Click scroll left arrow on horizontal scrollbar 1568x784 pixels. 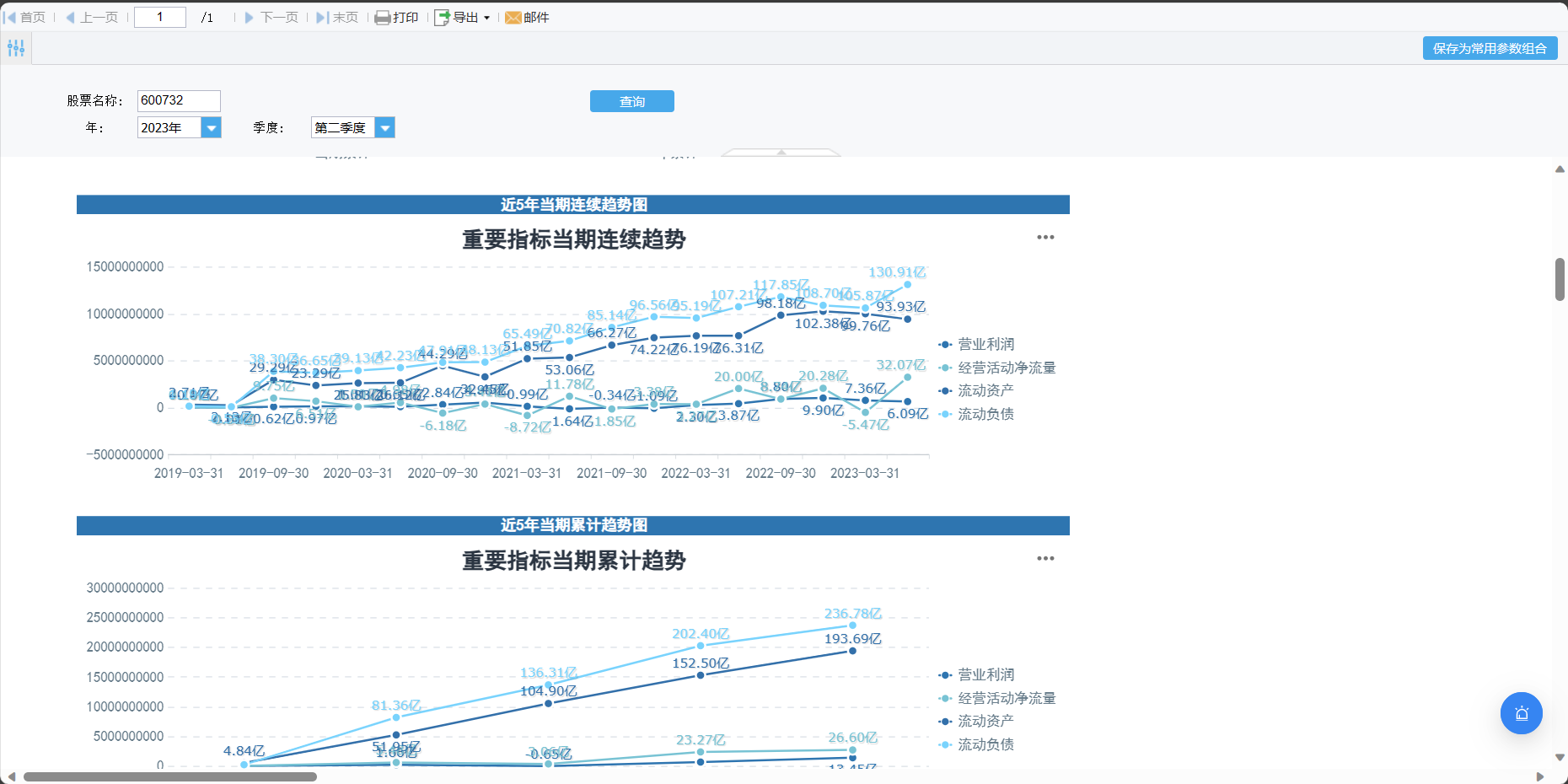pos(11,776)
